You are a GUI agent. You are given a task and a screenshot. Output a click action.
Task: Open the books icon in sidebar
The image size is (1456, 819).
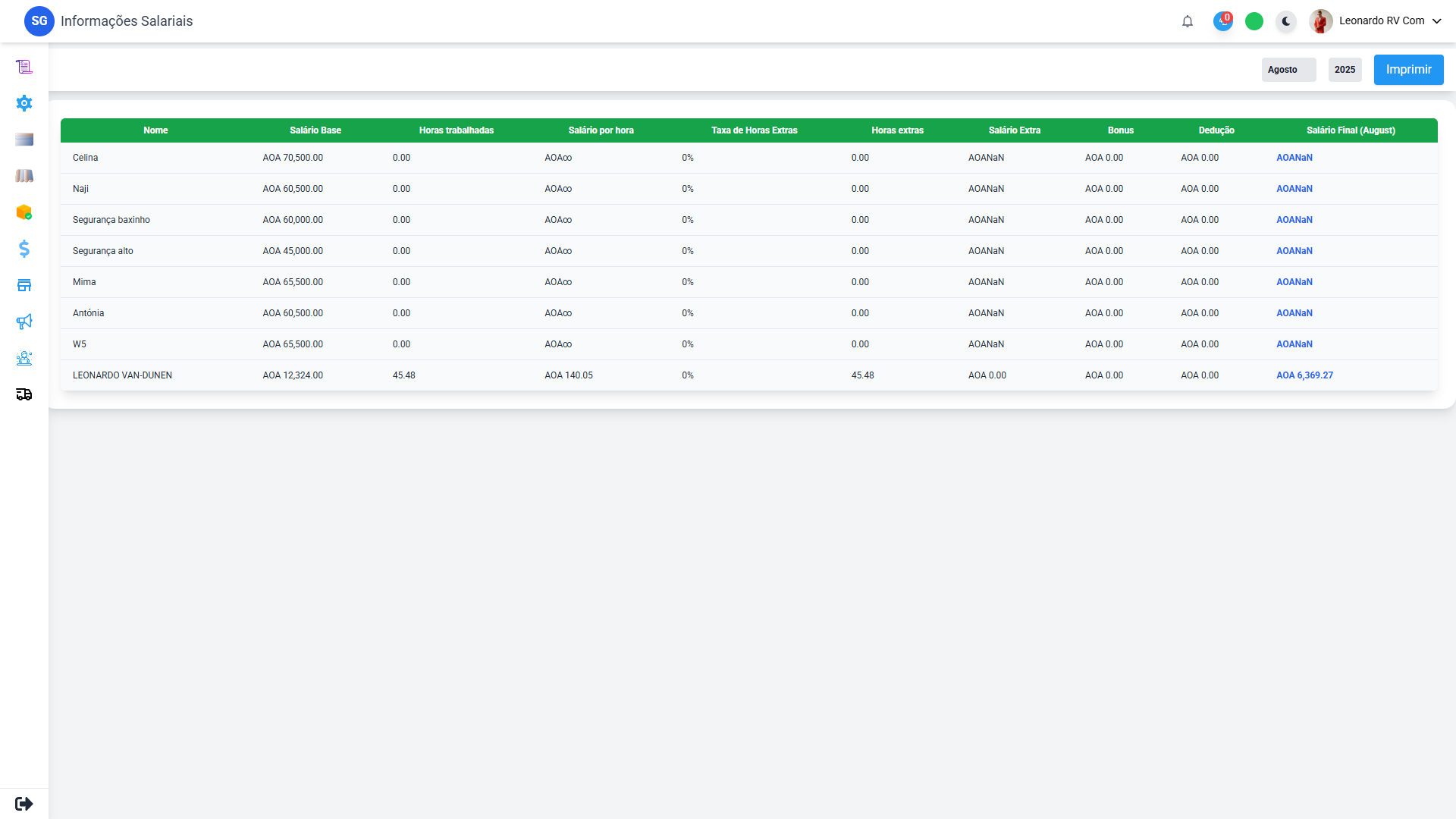24,176
